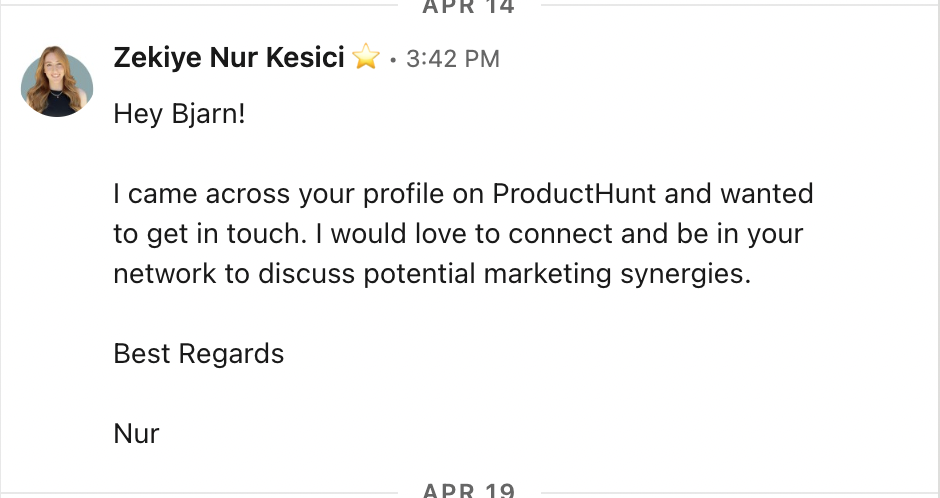Open Zekiye Nur Kesici's profile photo
Viewport: 940px width, 498px height.
pyautogui.click(x=57, y=81)
